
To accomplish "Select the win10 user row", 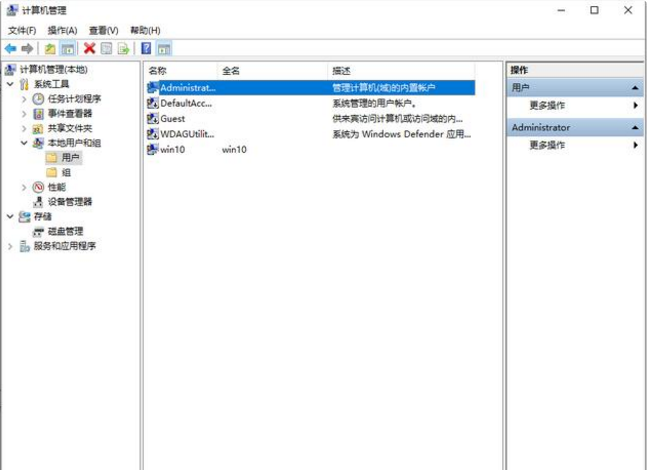I will tap(172, 149).
